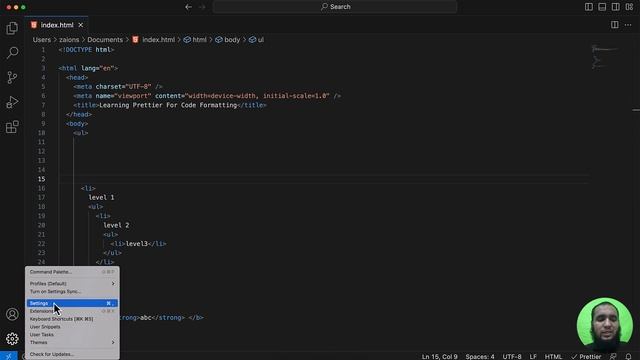Viewport: 640px width, 360px height.
Task: Open the Source Control view
Action: tap(12, 77)
